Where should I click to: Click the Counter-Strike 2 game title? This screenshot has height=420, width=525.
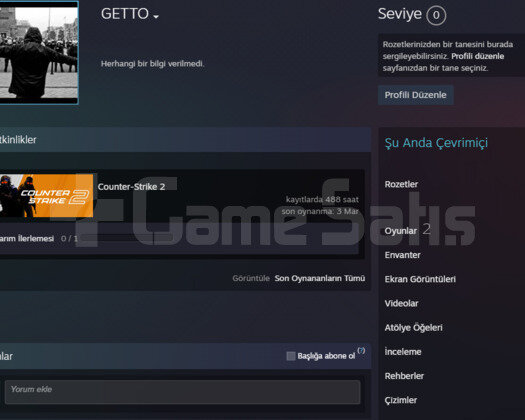pos(131,187)
